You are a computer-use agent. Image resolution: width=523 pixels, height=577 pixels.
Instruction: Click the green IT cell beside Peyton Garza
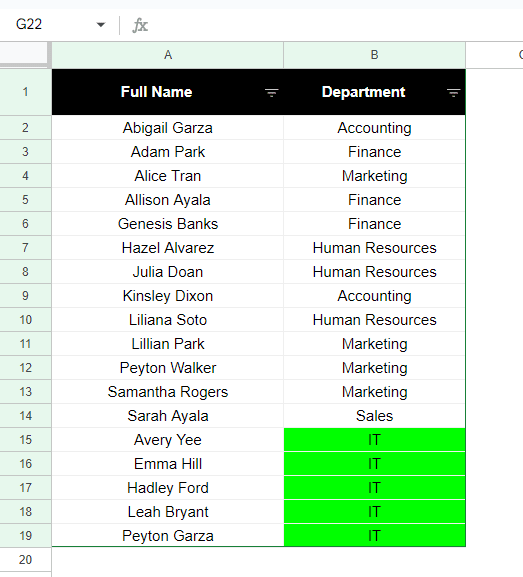[x=374, y=536]
